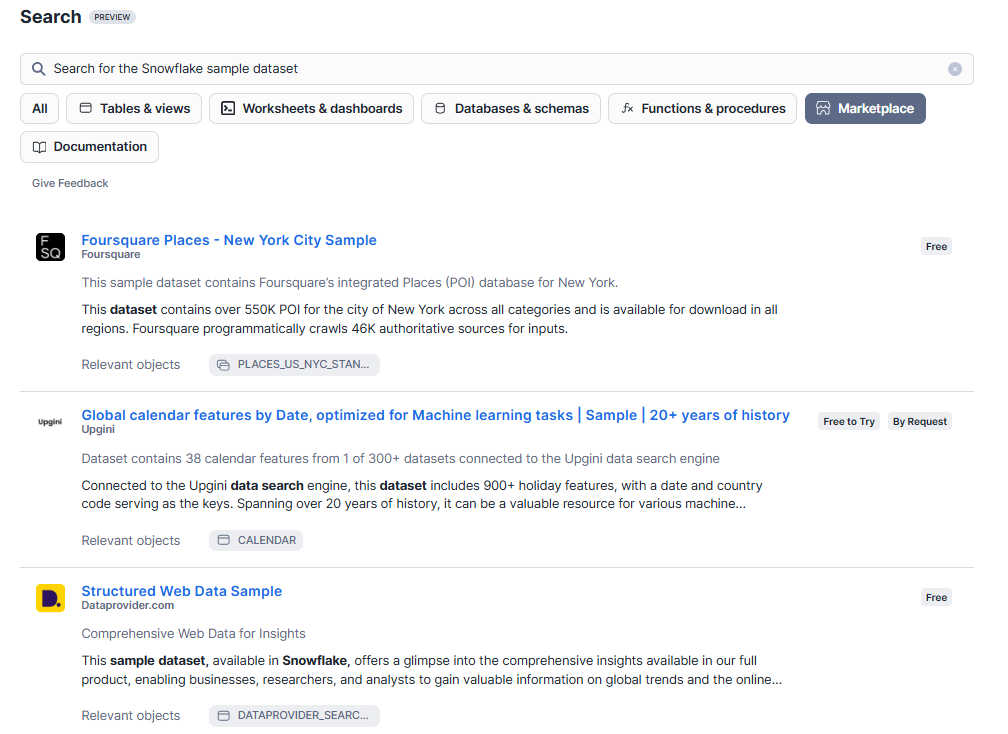Open the Foursquare Places New York City Sample

point(229,240)
